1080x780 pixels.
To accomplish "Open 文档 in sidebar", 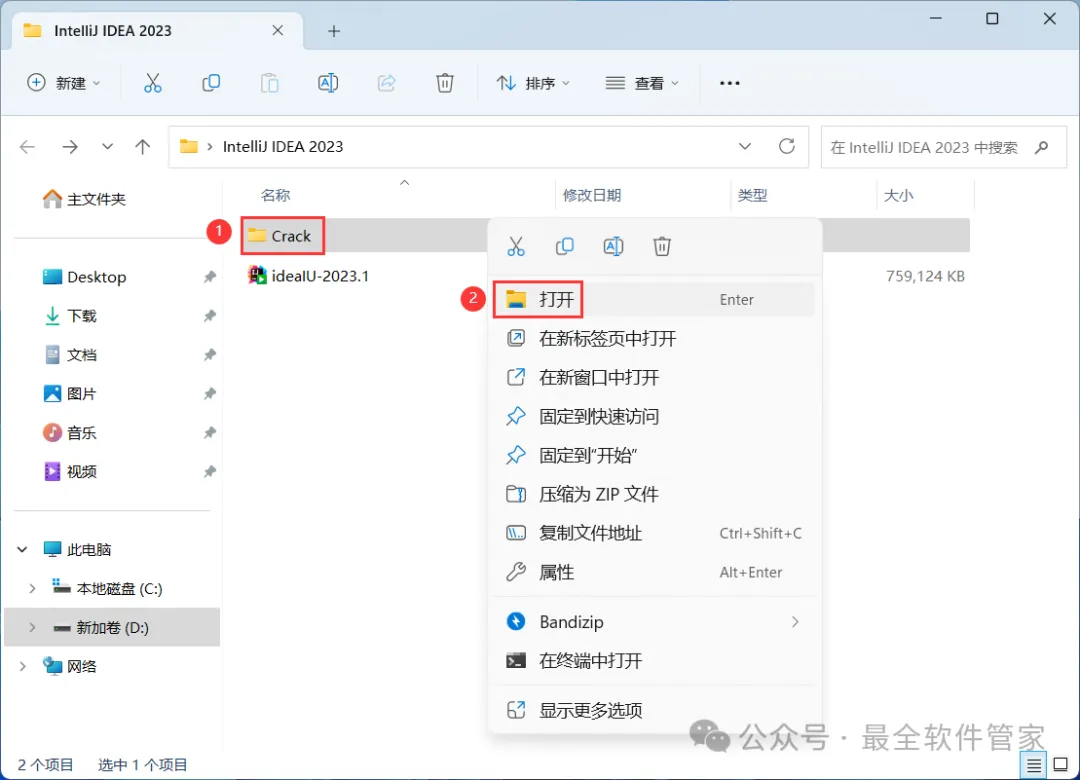I will tap(70, 355).
